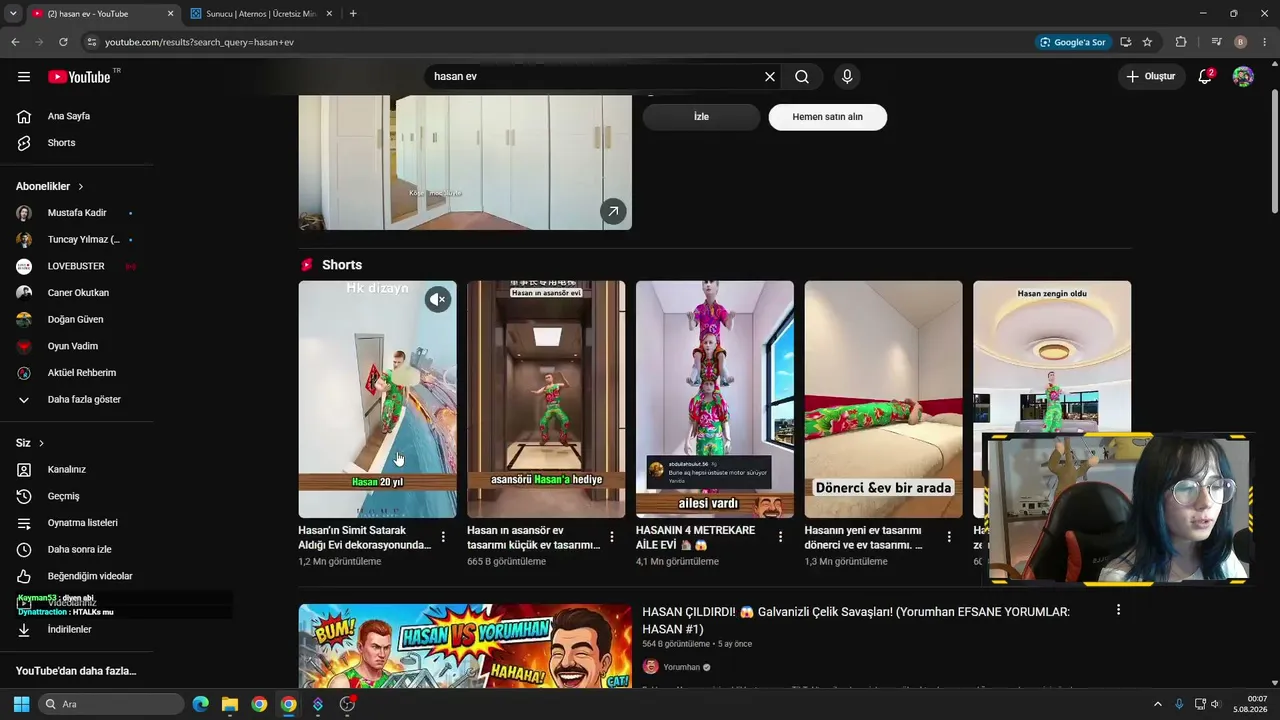The height and width of the screenshot is (720, 1280).
Task: Clear the search box with the X
Action: tap(770, 77)
